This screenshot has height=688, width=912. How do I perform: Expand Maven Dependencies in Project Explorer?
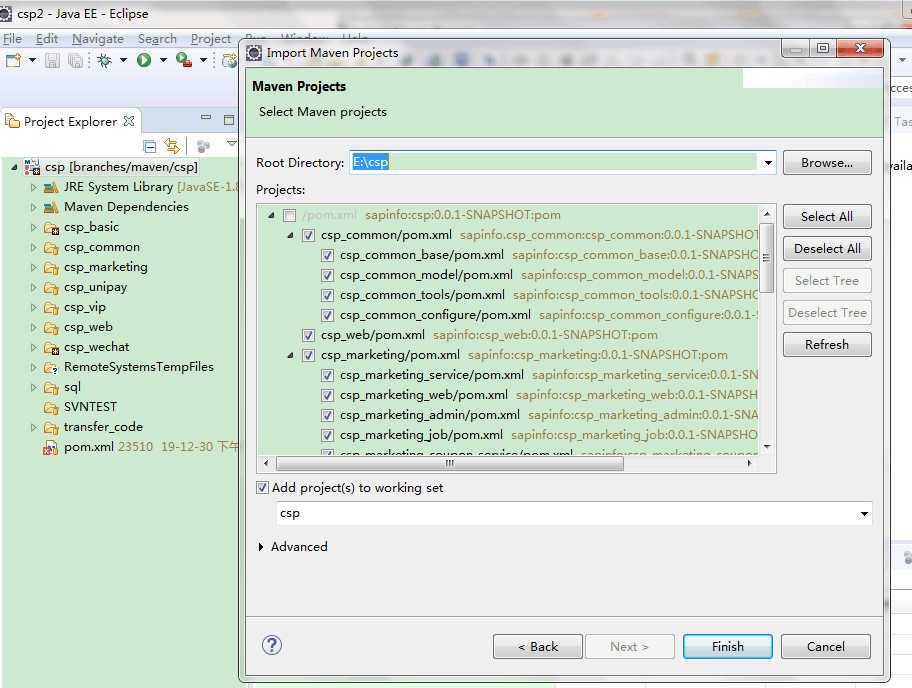33,208
